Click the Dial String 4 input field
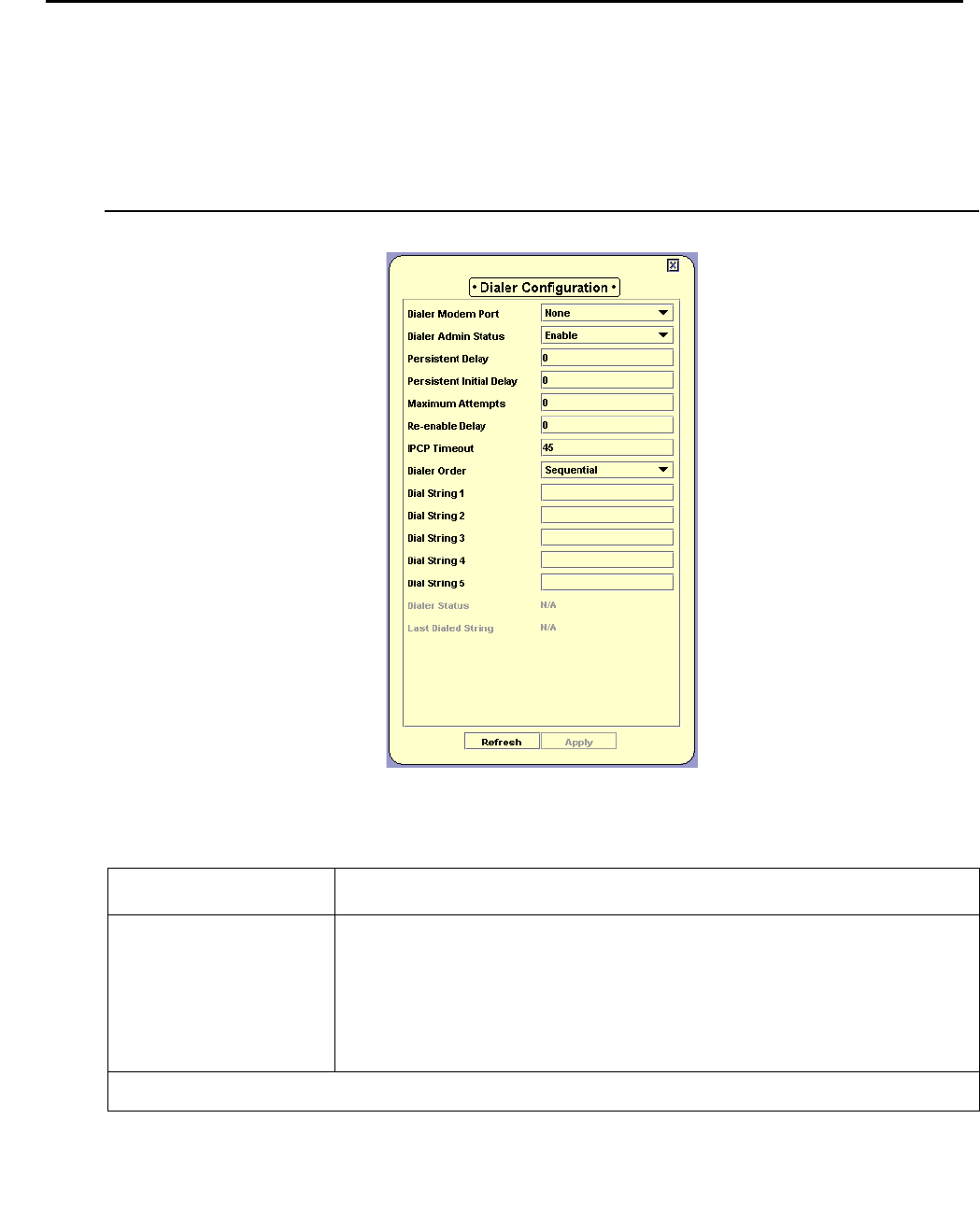 [607, 559]
